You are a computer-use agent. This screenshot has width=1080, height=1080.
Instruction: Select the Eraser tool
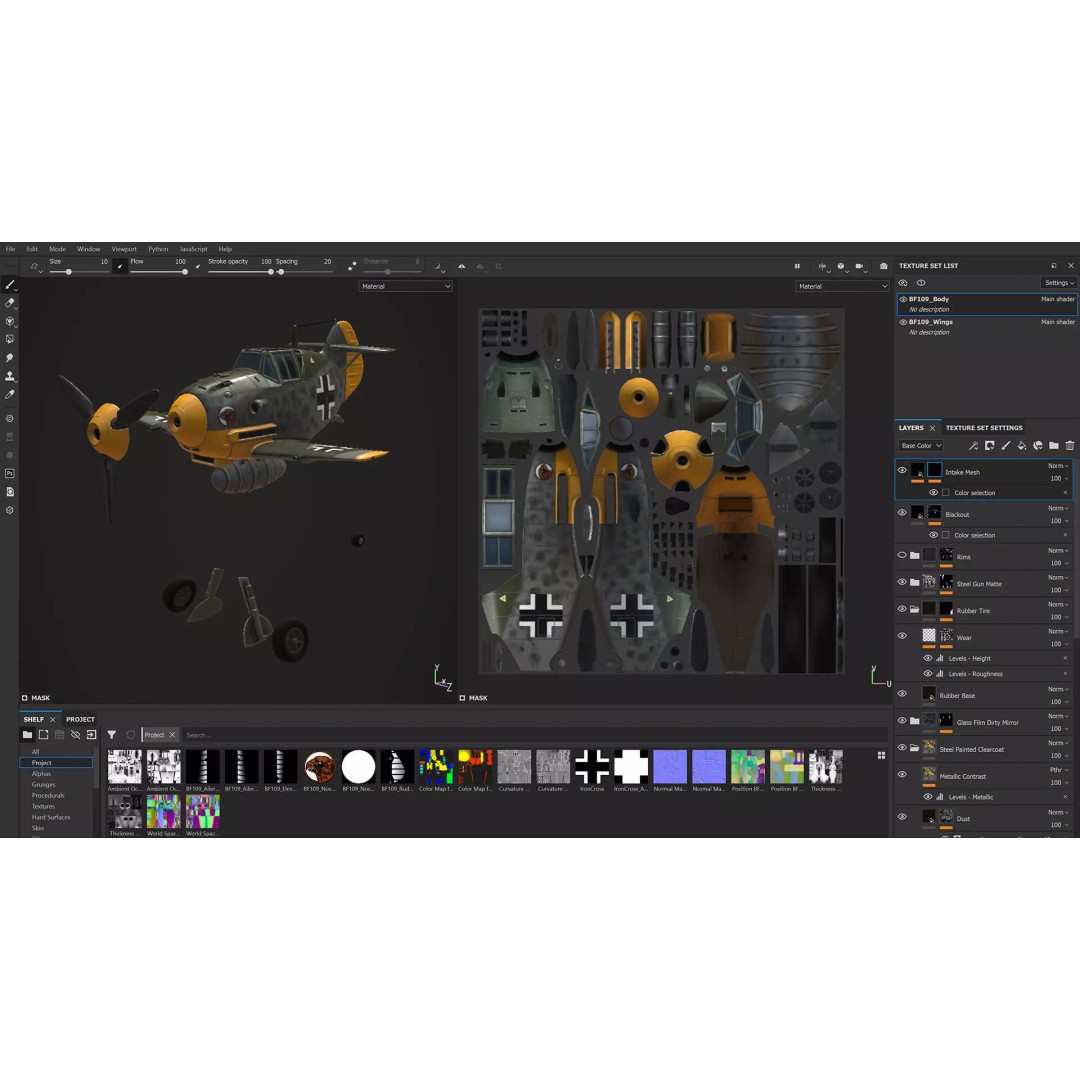pos(10,303)
